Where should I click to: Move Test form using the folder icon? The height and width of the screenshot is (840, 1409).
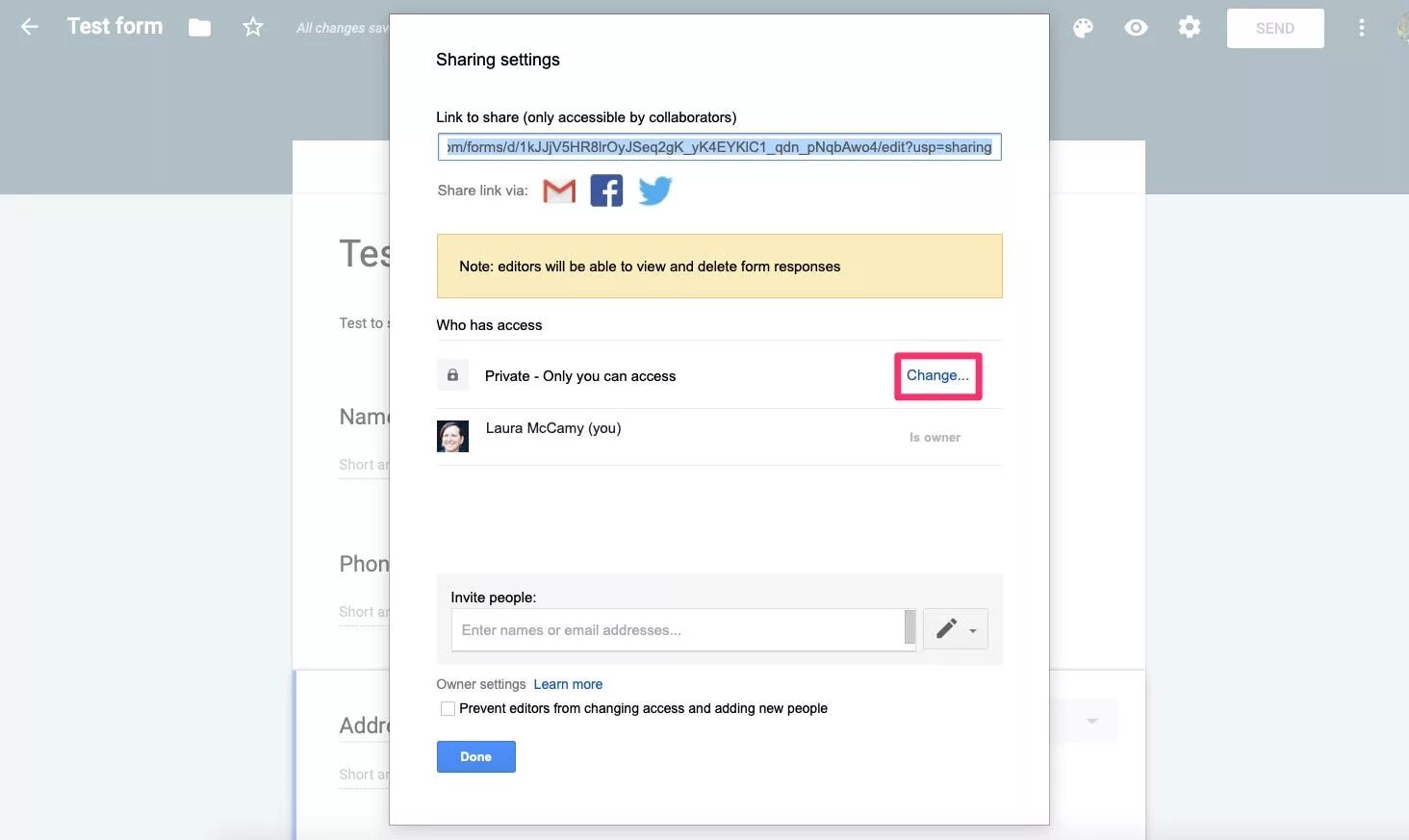(199, 28)
